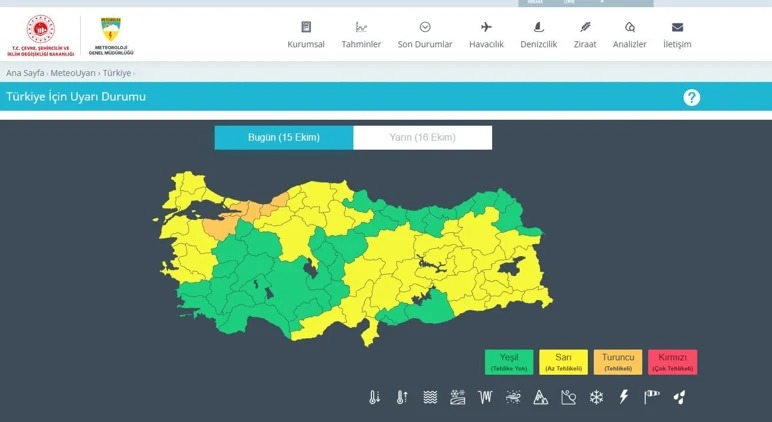Click the yellow Sarı legend swatch
The width and height of the screenshot is (772, 422).
tap(563, 362)
